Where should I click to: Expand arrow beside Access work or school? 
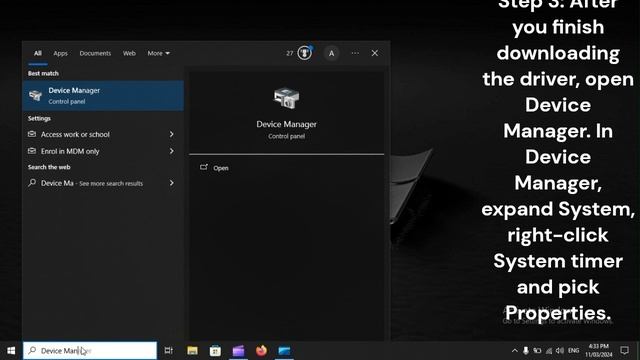(x=171, y=134)
